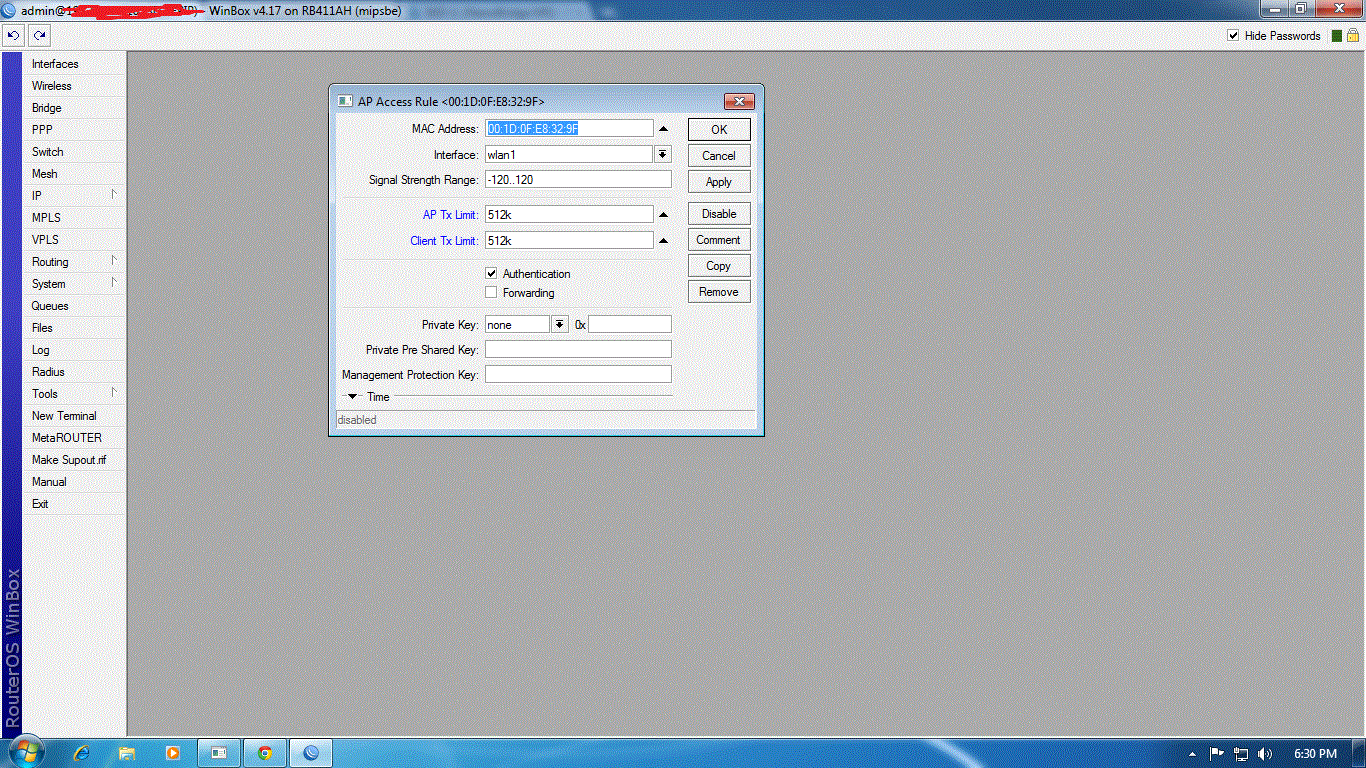Confirm the access rule with OK
This screenshot has width=1366, height=768.
(719, 130)
